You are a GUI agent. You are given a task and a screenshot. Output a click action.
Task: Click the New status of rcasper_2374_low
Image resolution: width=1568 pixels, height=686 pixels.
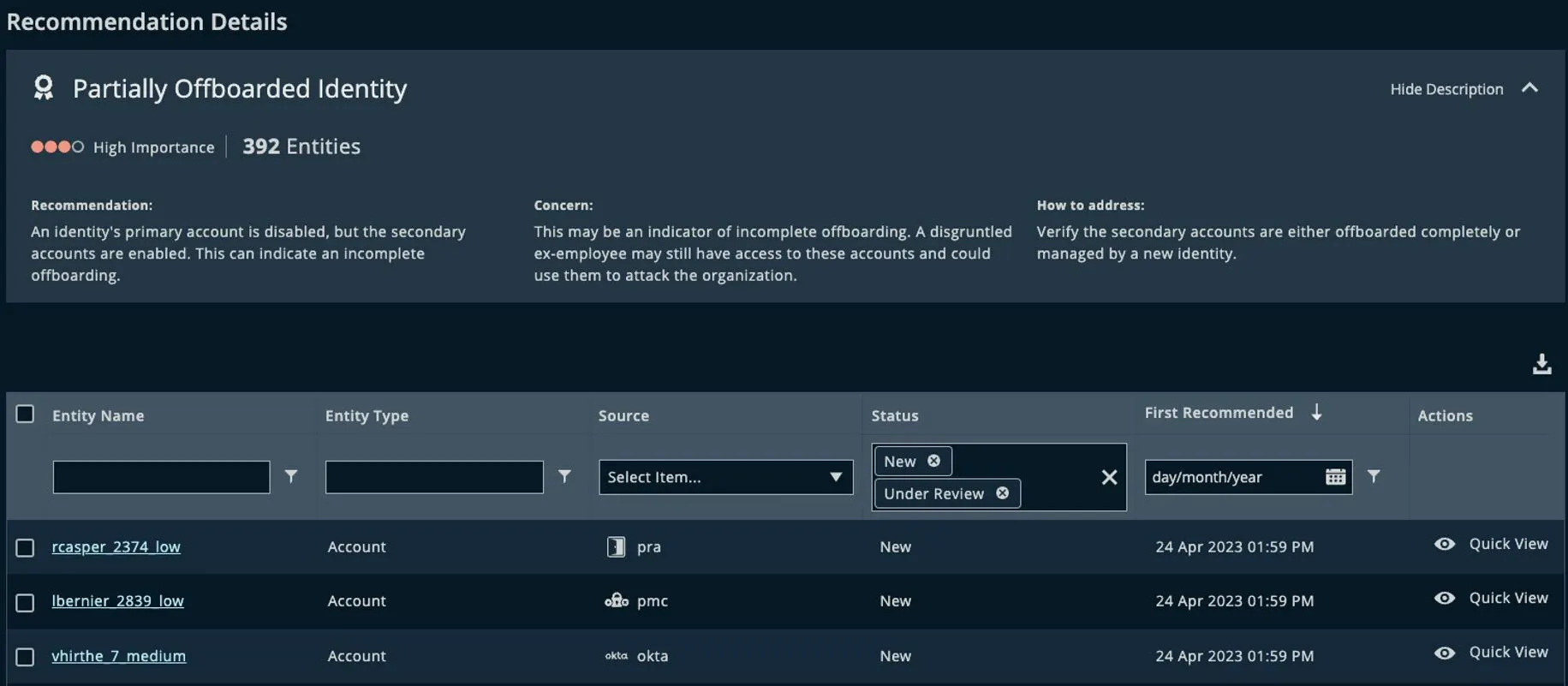tap(895, 546)
